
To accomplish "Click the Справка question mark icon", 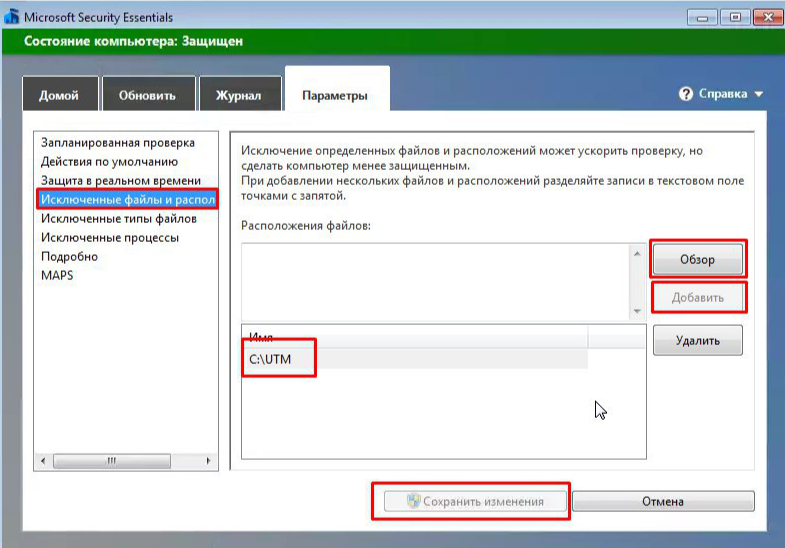I will point(685,94).
